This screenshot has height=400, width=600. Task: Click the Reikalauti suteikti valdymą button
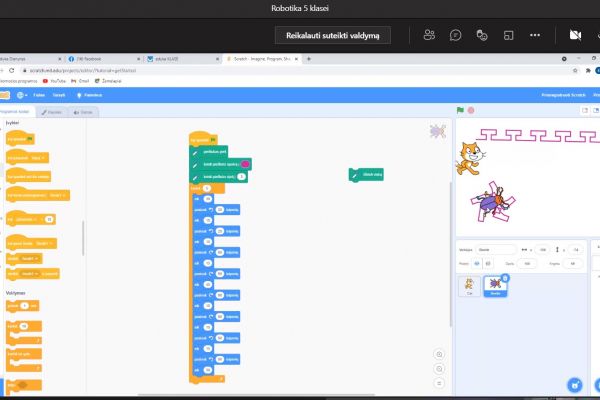pos(333,35)
